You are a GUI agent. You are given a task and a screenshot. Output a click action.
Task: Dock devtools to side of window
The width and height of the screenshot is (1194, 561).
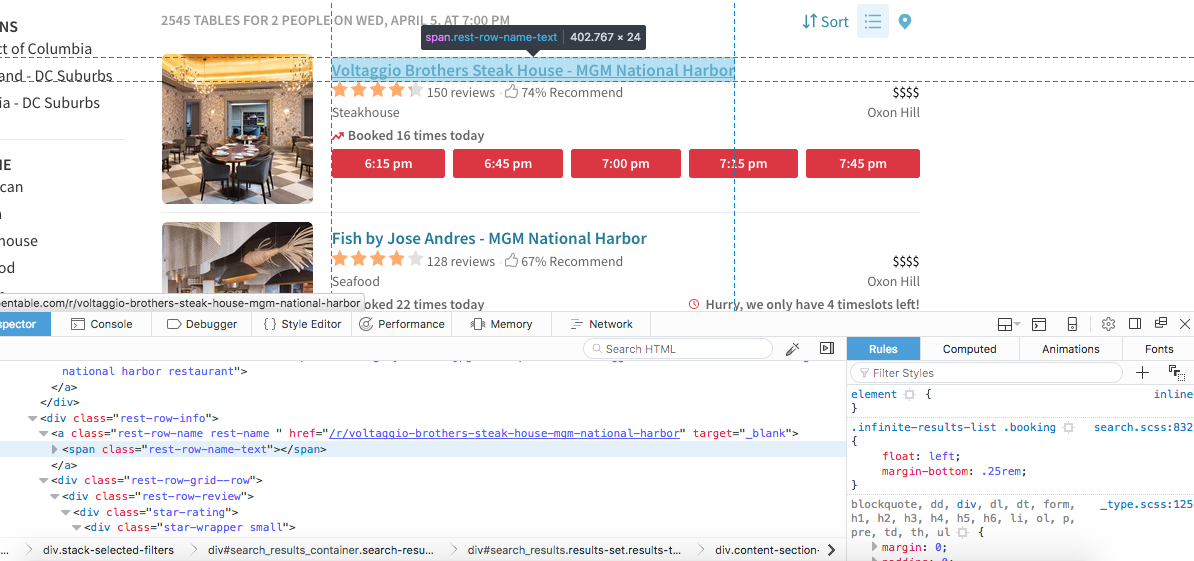tap(1135, 324)
